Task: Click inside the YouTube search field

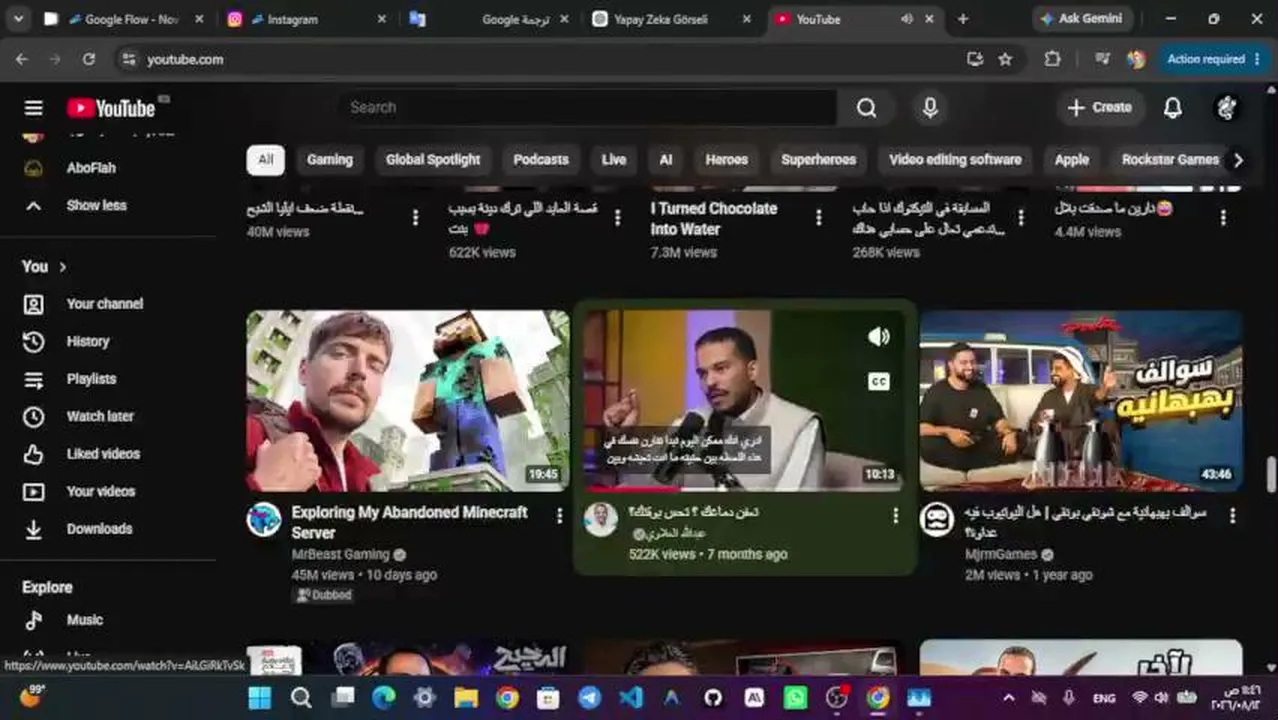Action: pyautogui.click(x=587, y=108)
